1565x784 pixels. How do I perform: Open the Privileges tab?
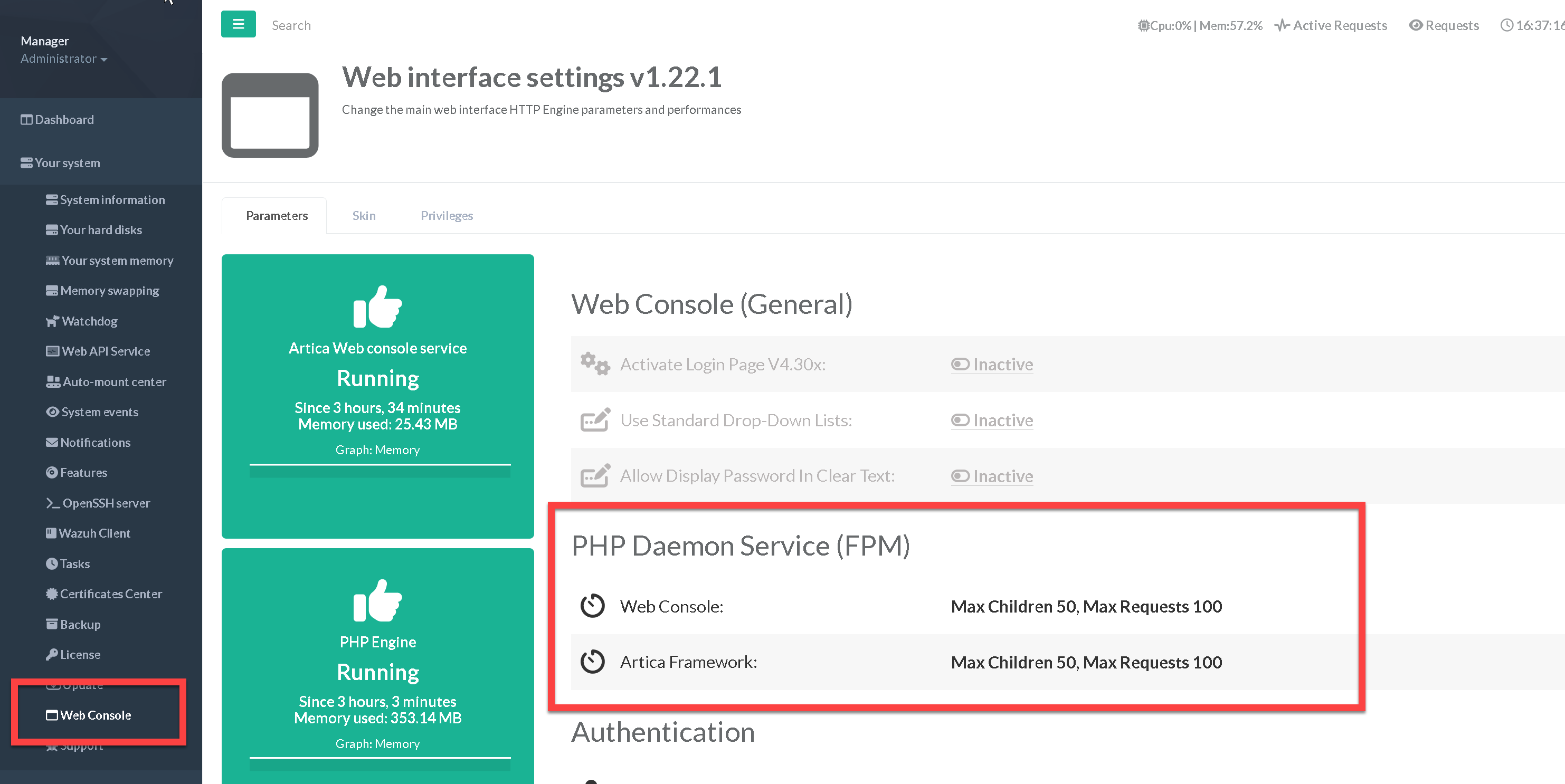pyautogui.click(x=447, y=216)
